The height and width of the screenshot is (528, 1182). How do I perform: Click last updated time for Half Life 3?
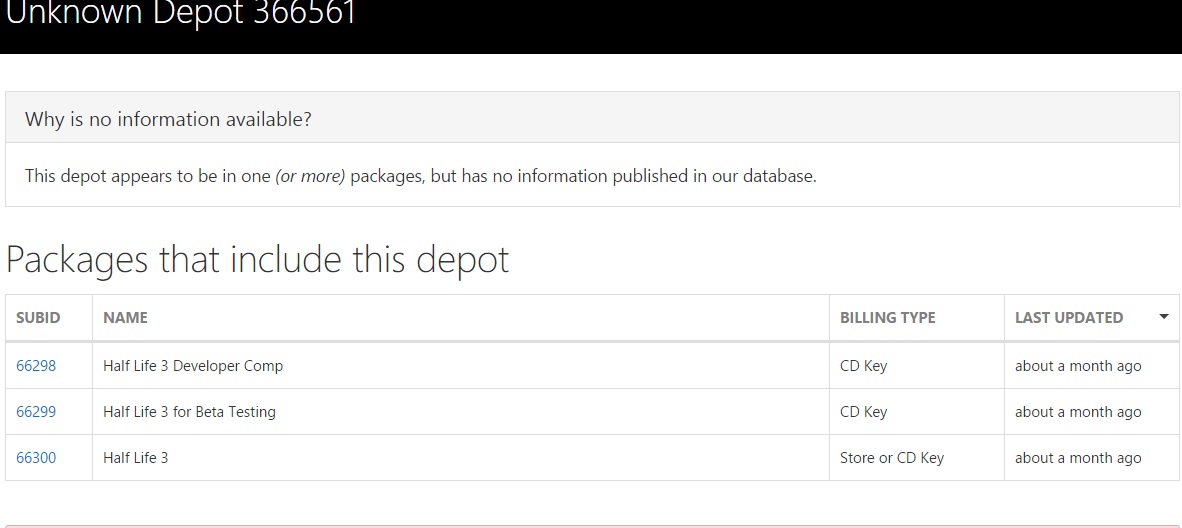point(1077,458)
